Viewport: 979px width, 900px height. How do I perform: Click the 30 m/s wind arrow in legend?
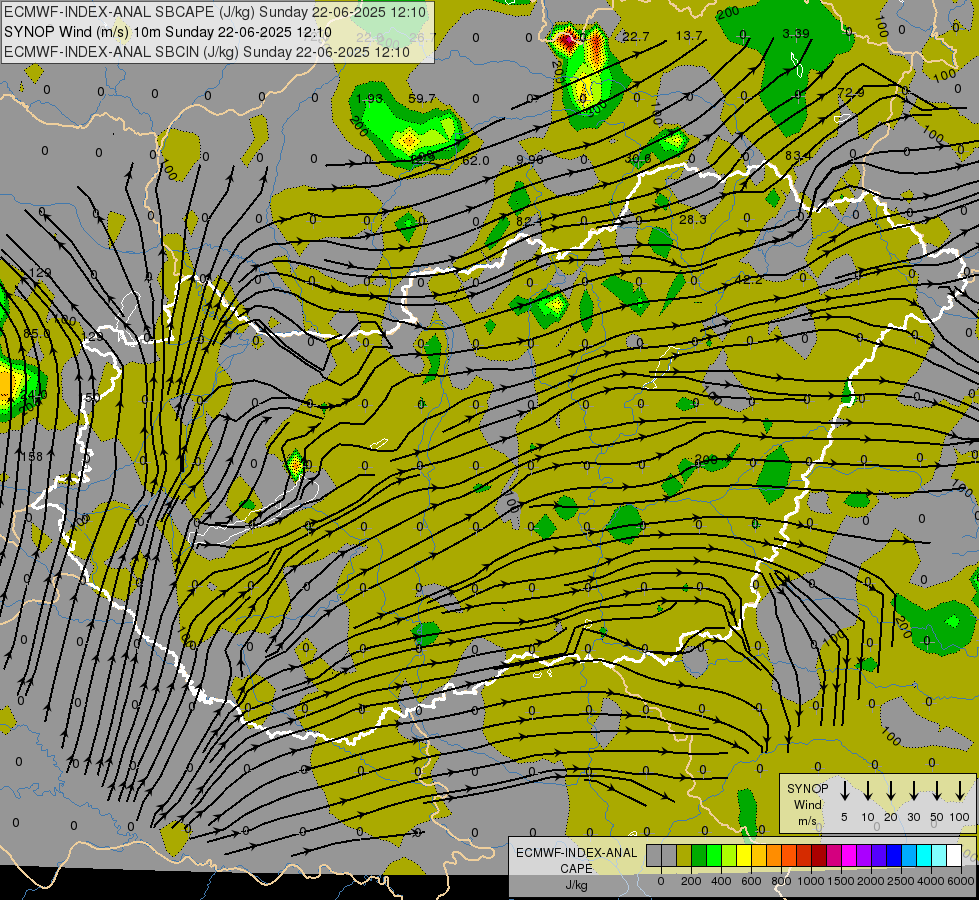[913, 791]
